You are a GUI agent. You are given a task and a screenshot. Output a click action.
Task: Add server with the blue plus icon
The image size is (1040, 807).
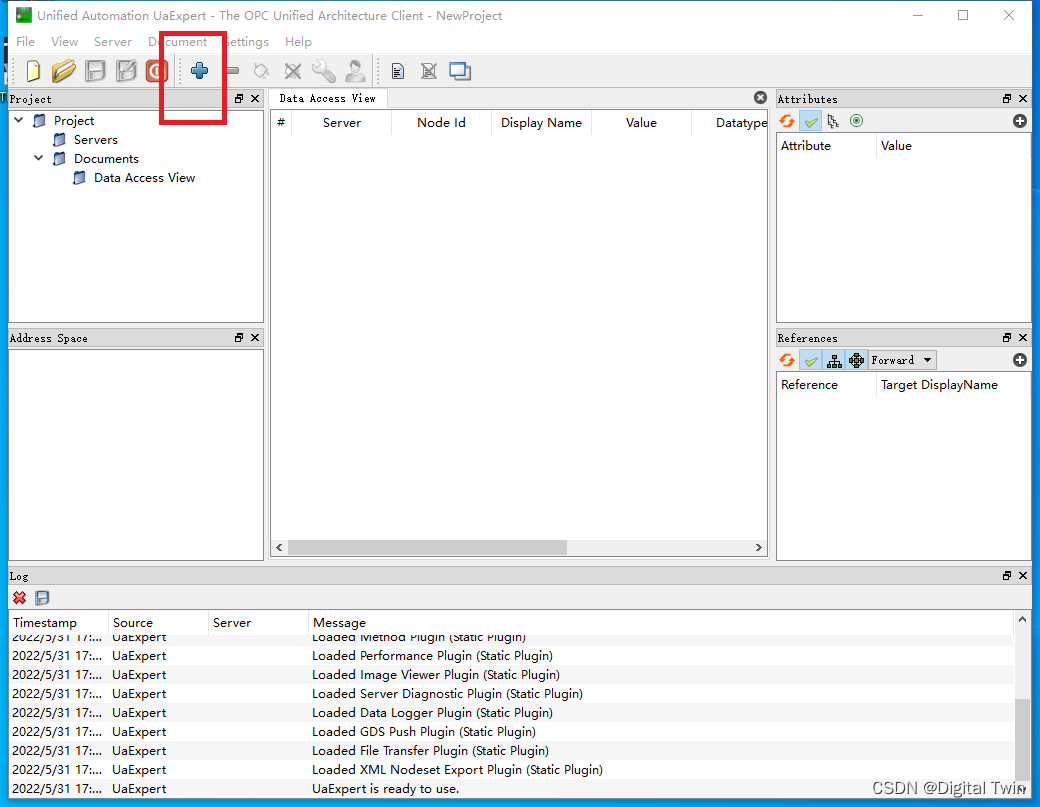tap(200, 70)
